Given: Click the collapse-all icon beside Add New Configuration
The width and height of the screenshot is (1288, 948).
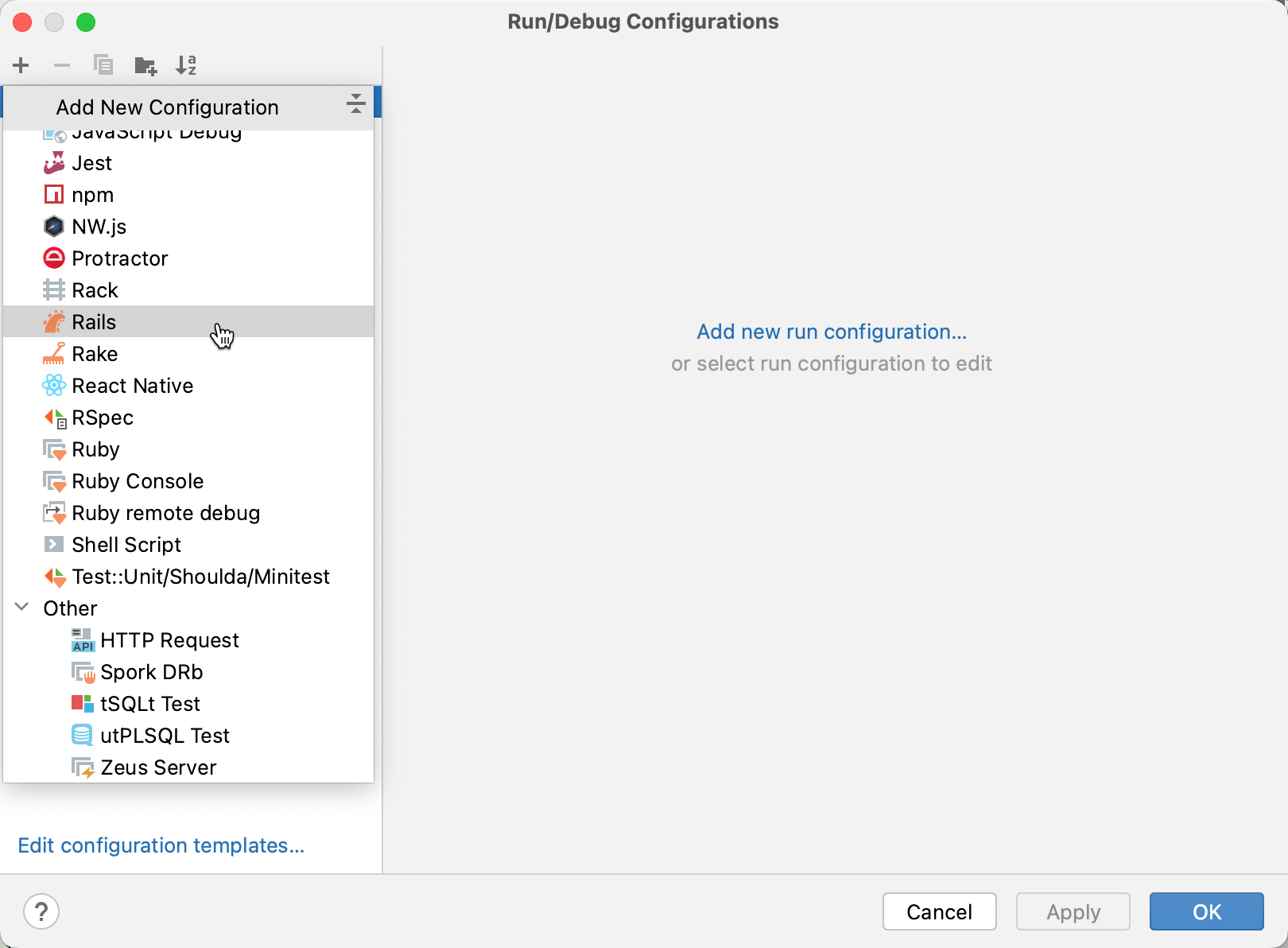Looking at the screenshot, I should [356, 103].
